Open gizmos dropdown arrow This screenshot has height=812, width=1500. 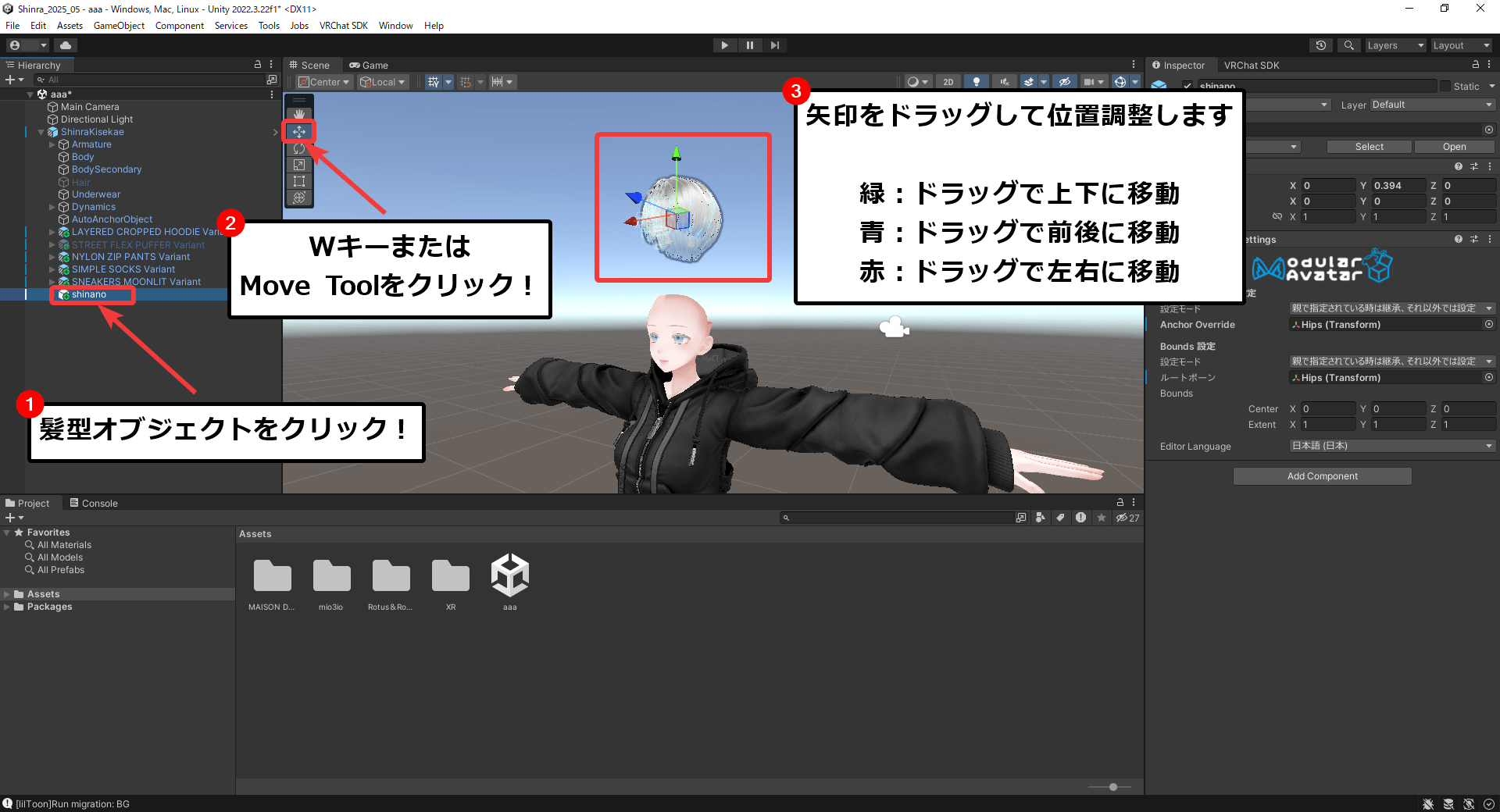tap(1135, 82)
